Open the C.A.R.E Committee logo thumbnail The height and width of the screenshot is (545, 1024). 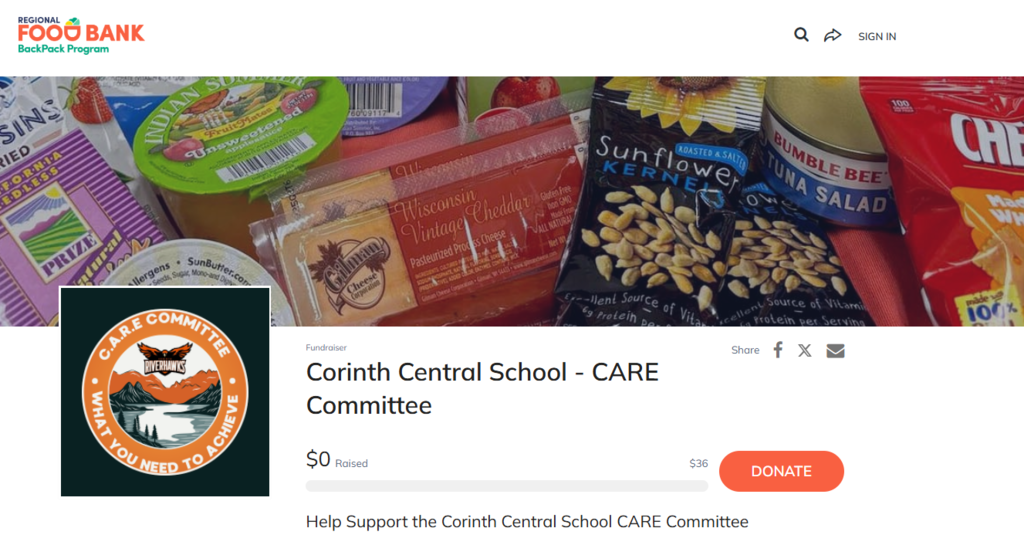[165, 392]
